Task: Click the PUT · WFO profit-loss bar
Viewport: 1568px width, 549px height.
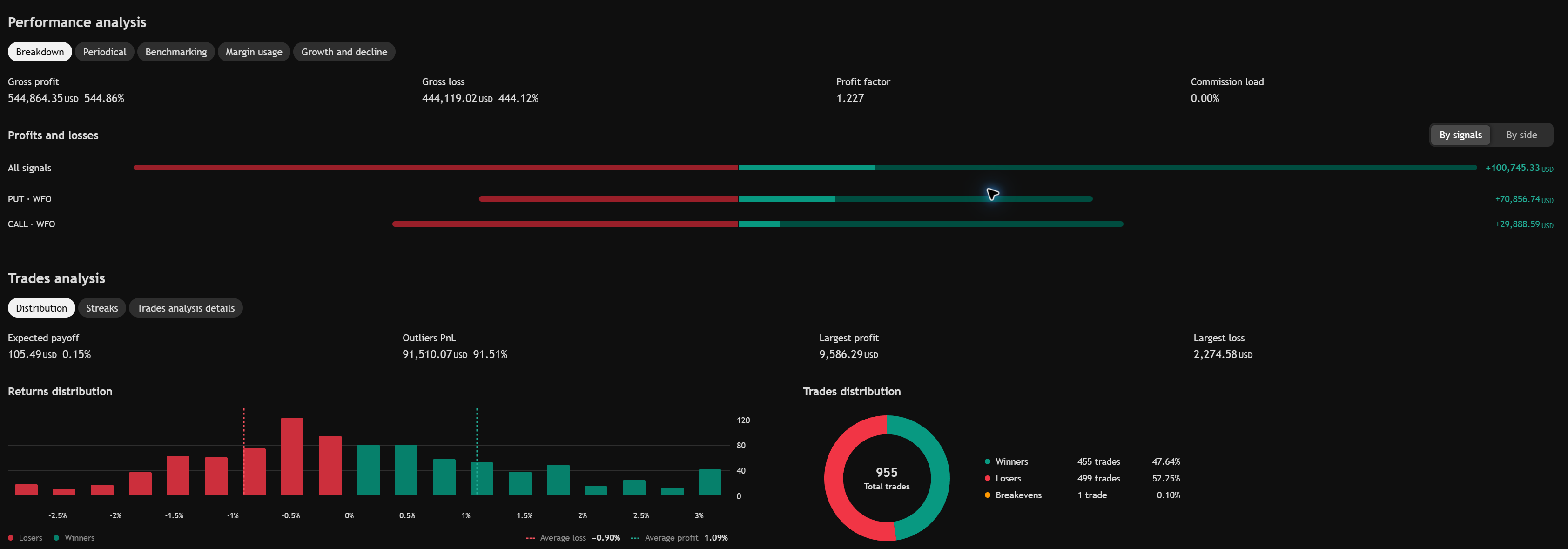Action: (785, 199)
